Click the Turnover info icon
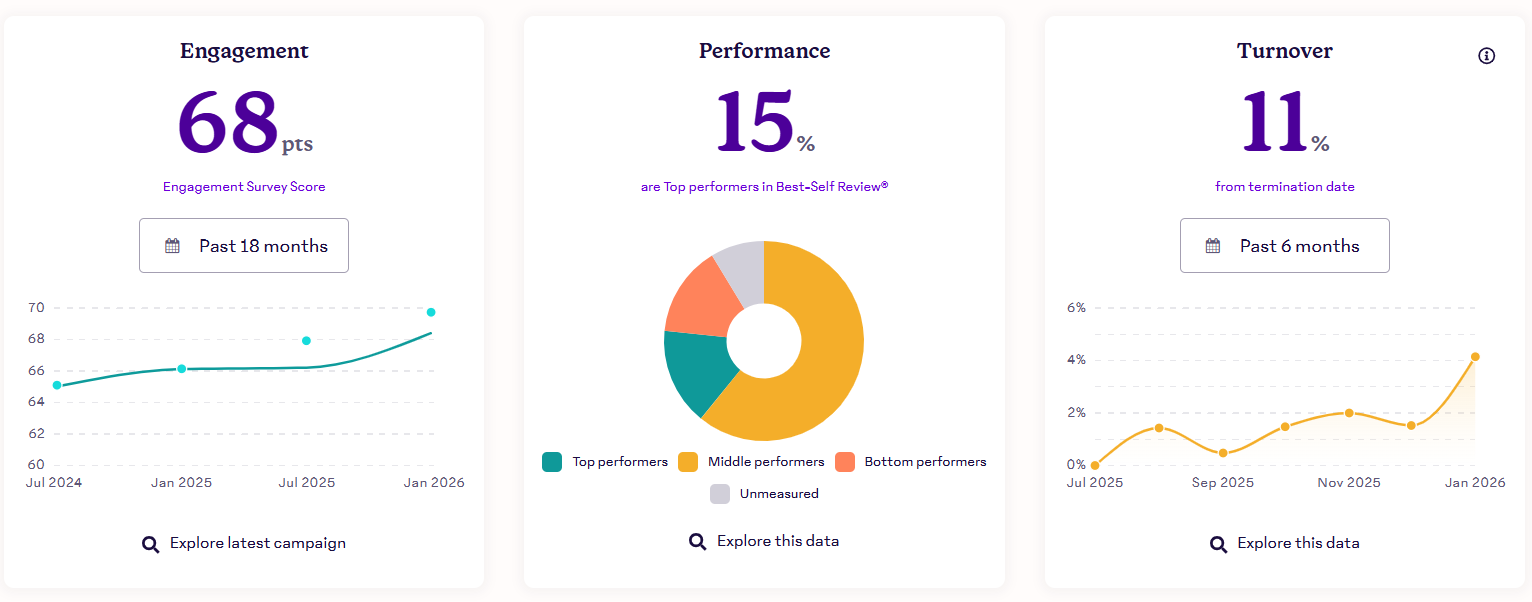1532x602 pixels. (x=1486, y=56)
